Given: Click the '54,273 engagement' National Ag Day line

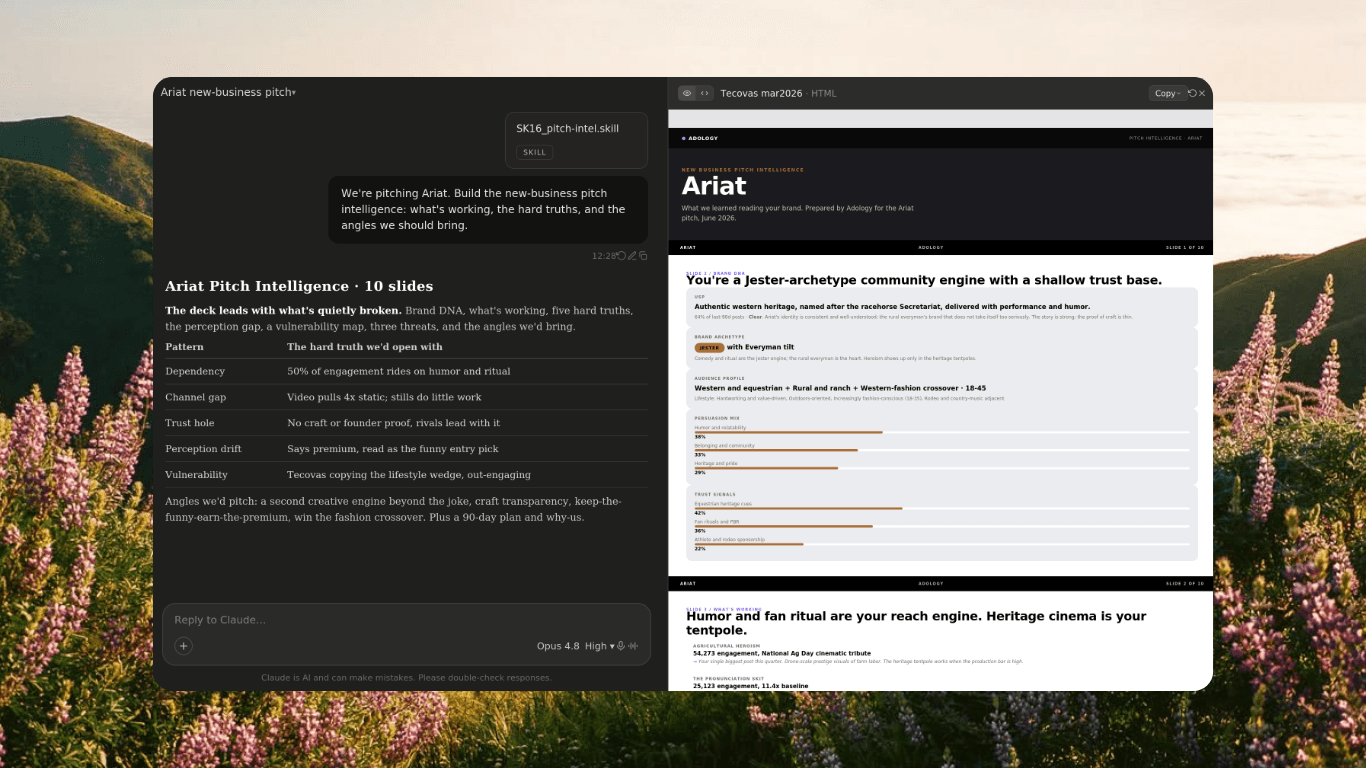Looking at the screenshot, I should [782, 653].
